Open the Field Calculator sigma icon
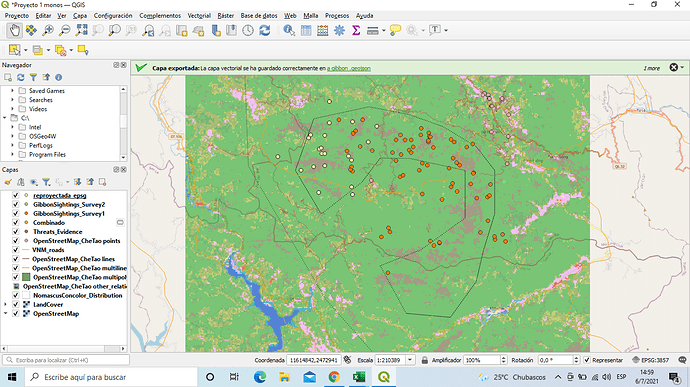 click(x=356, y=30)
